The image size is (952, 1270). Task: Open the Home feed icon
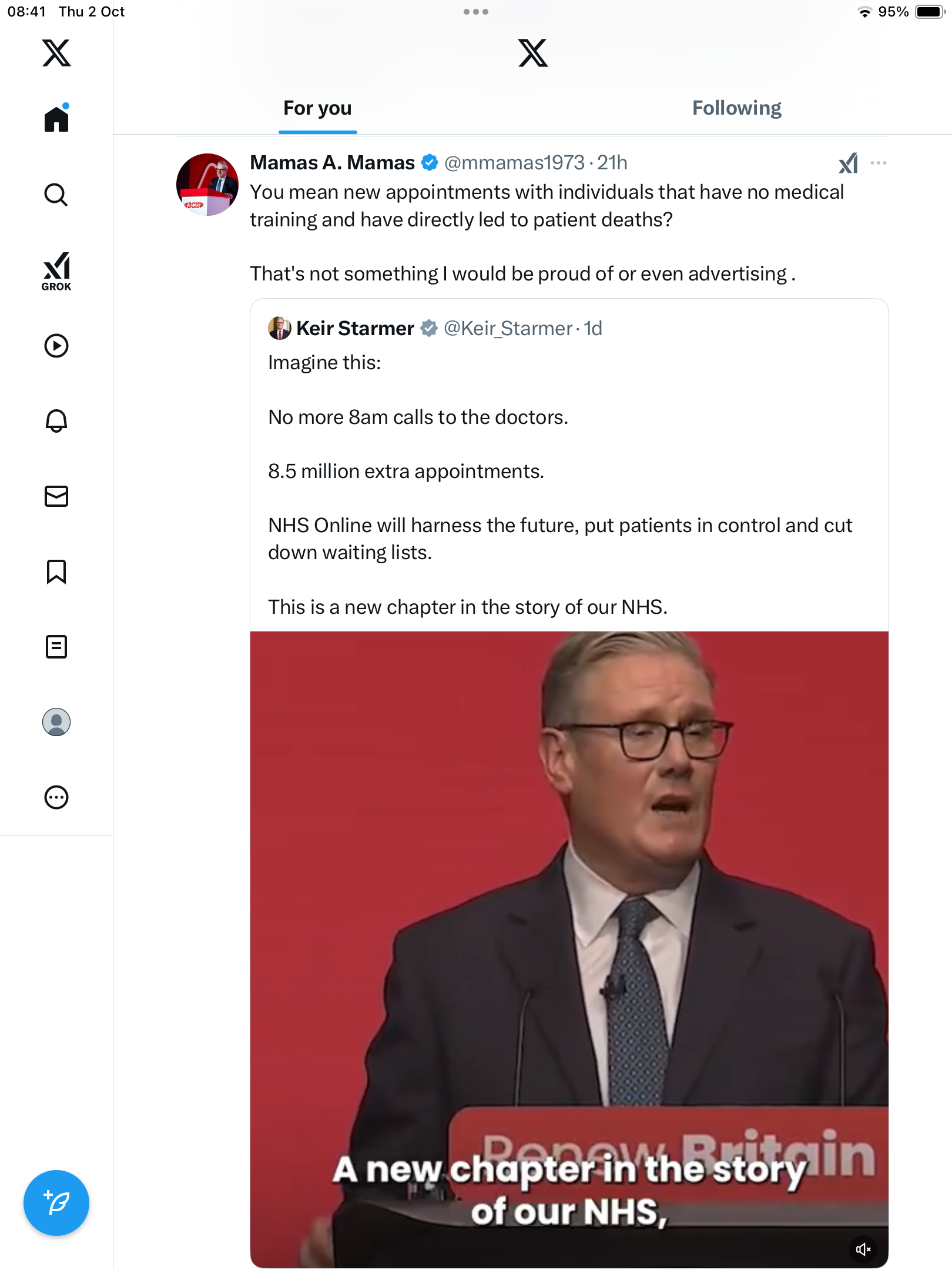56,119
